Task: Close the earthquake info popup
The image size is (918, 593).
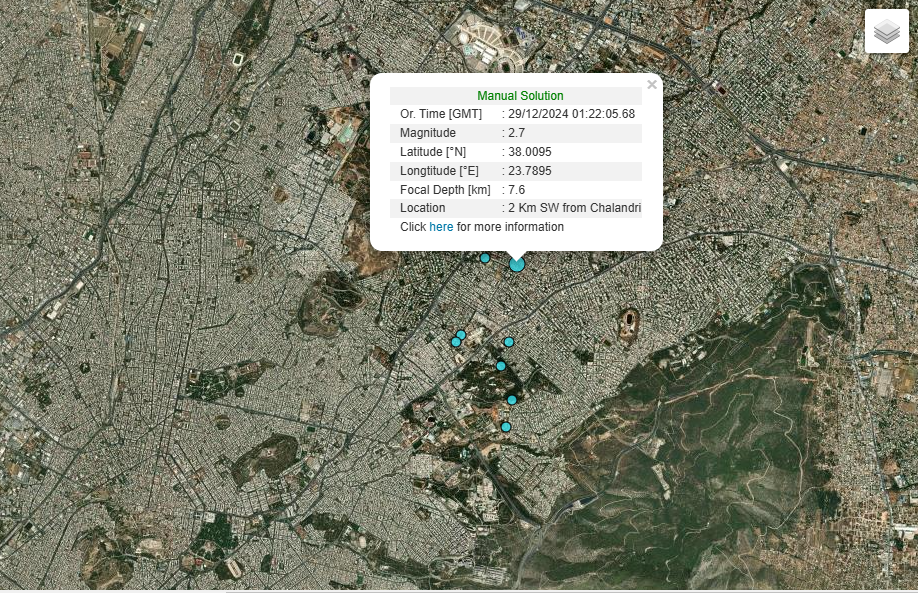Action: coord(652,85)
